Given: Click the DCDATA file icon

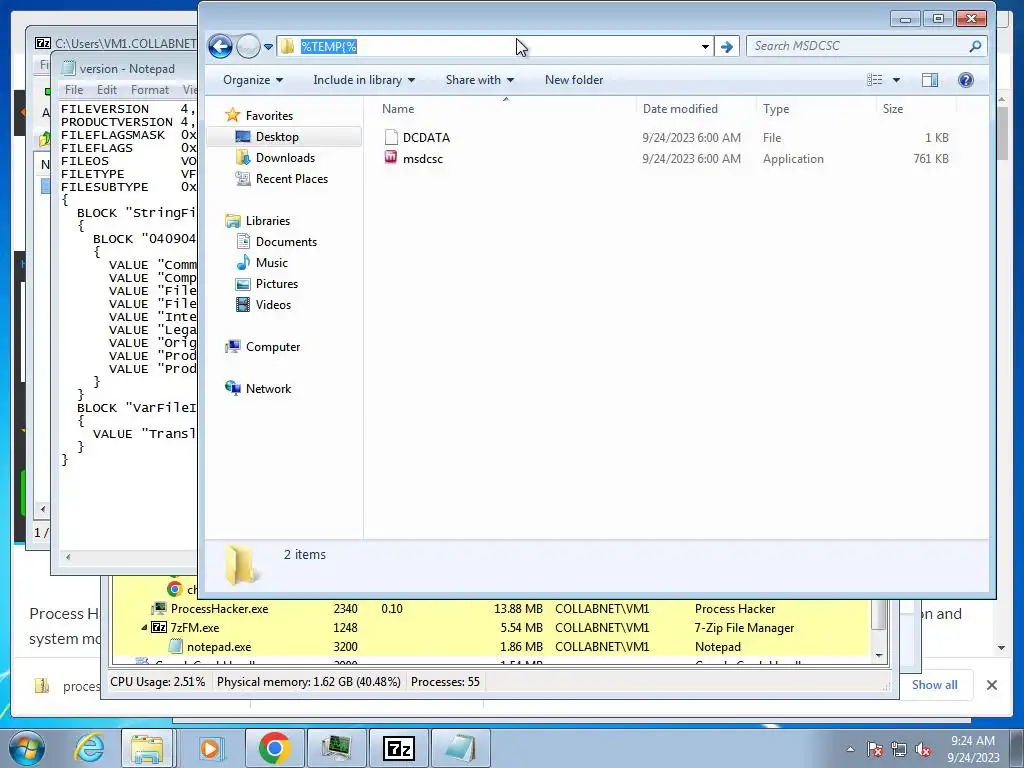Looking at the screenshot, I should [391, 136].
